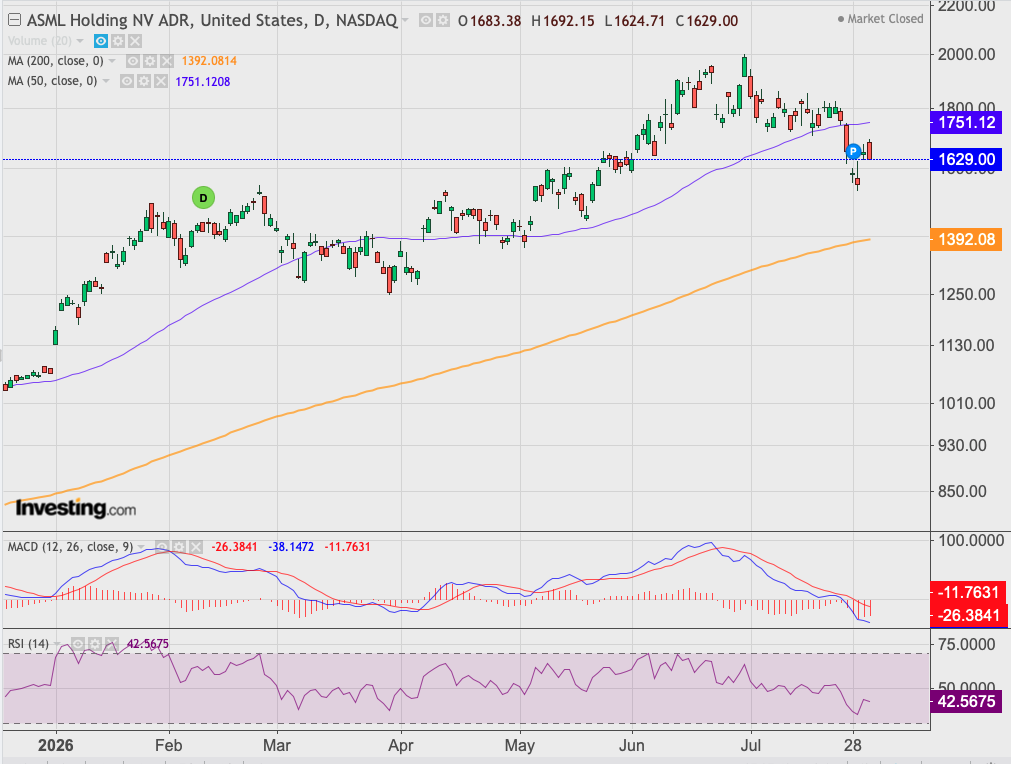The image size is (1011, 764).
Task: Click the Investing.com logo
Action: click(75, 508)
